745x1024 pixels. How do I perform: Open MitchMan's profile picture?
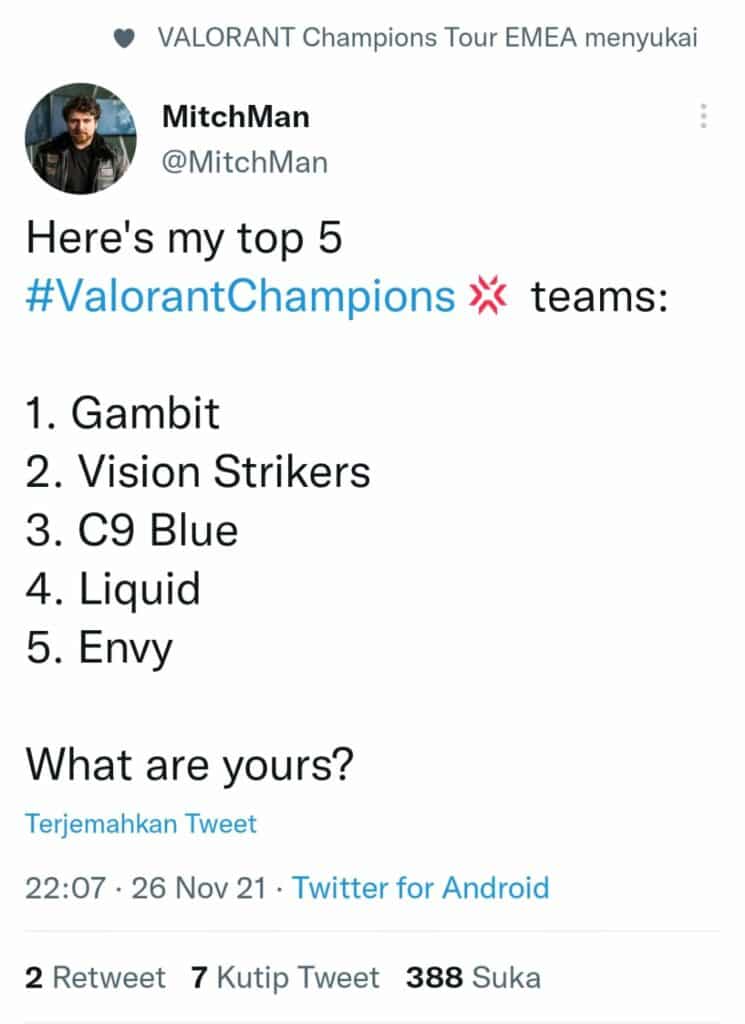click(80, 138)
